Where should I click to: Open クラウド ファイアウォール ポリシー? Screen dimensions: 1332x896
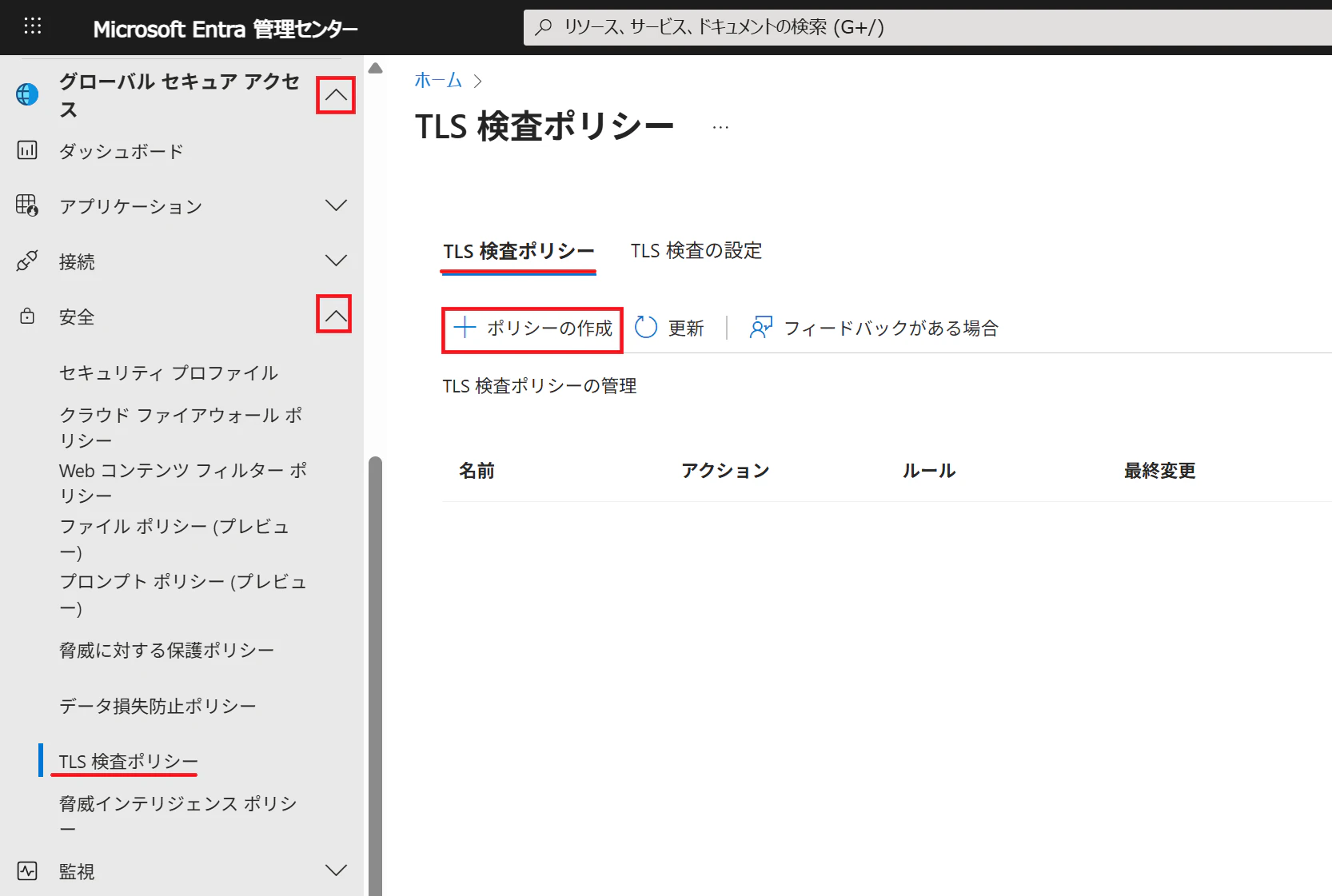coord(181,428)
